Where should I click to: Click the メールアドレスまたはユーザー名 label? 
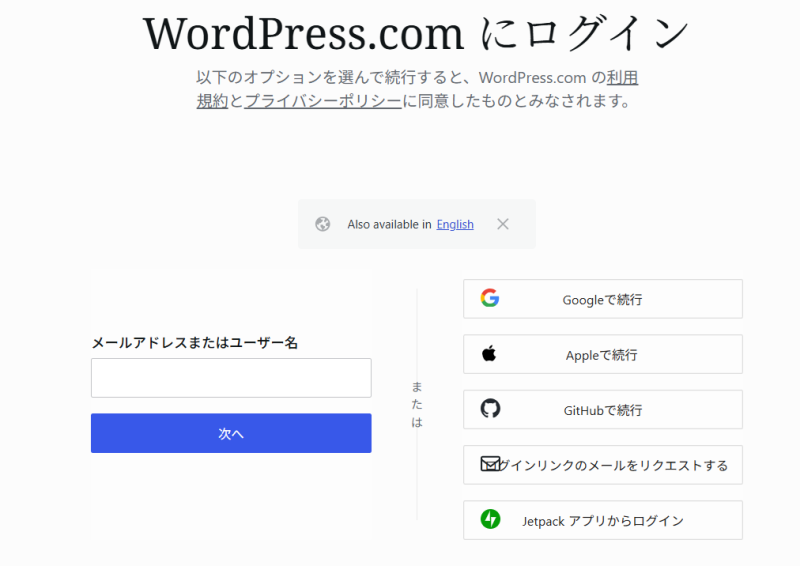[x=194, y=343]
